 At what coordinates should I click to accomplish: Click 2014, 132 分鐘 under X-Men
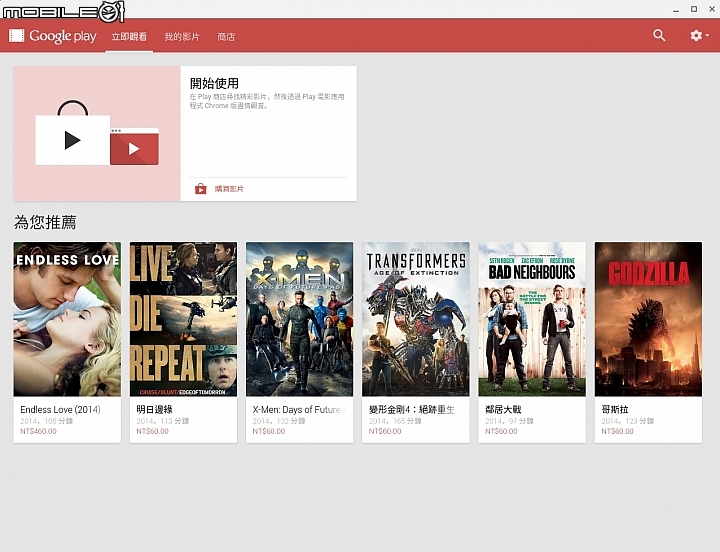coord(279,421)
